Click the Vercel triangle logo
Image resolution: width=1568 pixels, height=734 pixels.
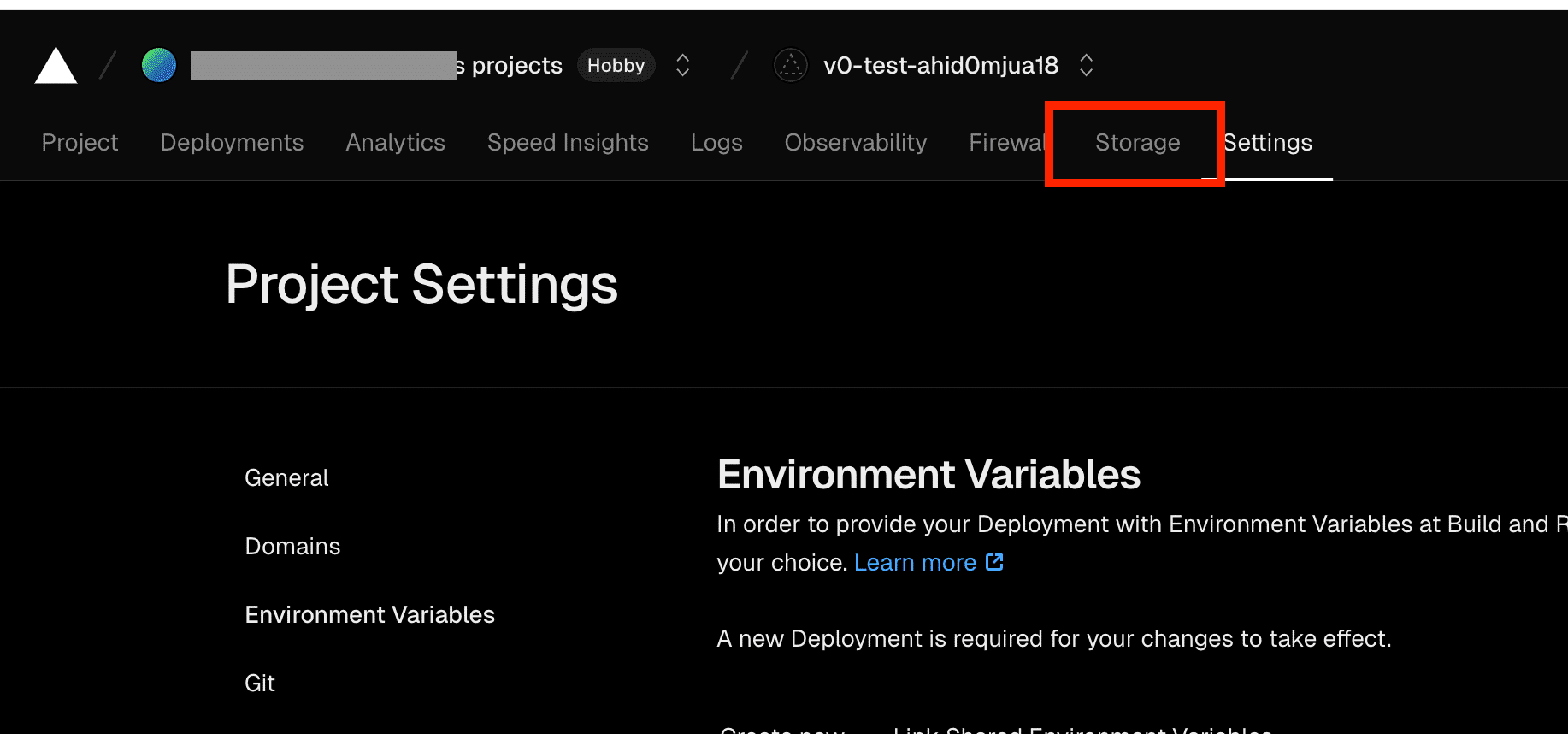coord(56,66)
